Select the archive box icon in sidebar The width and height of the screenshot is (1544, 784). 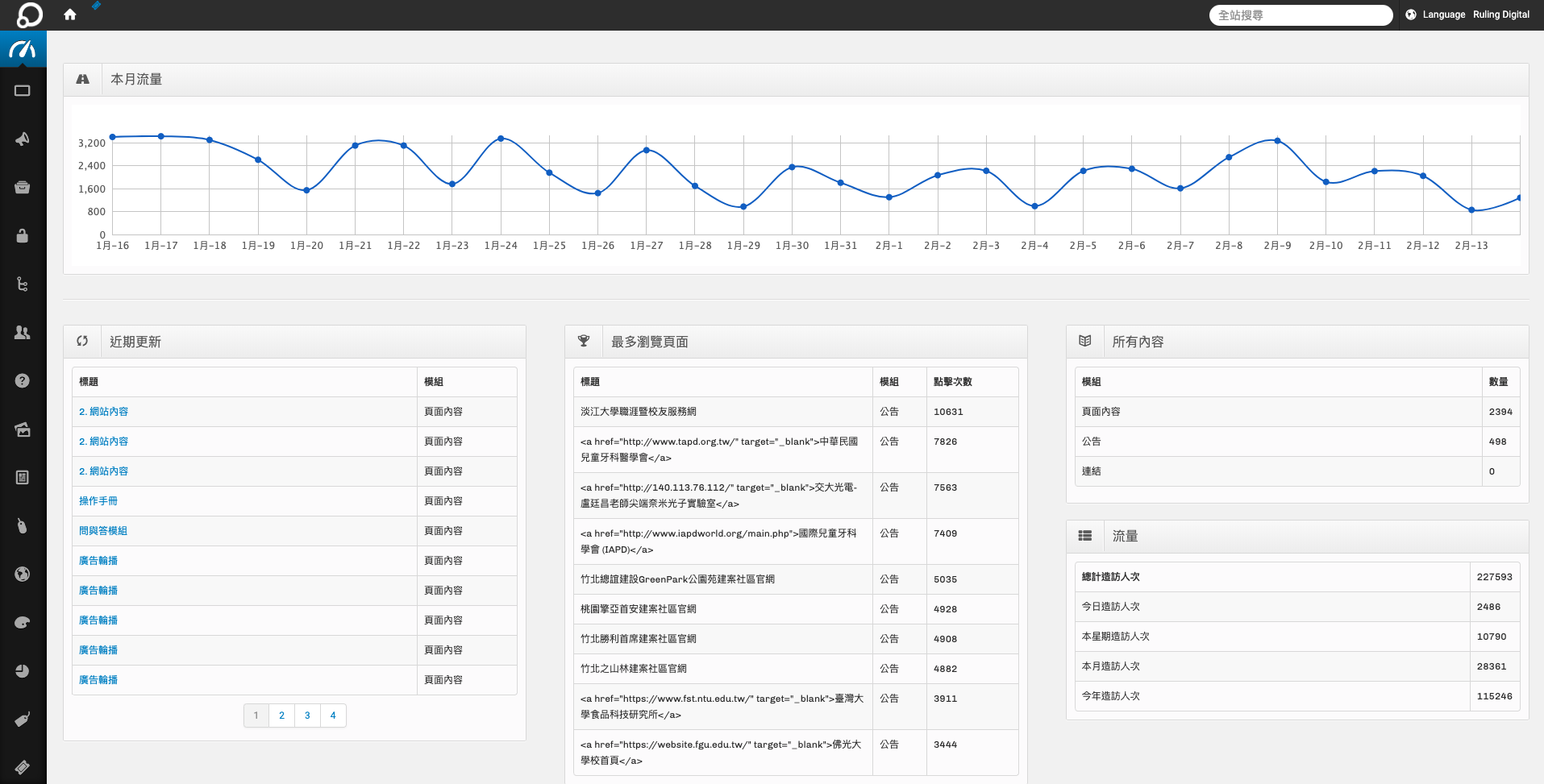tap(23, 188)
